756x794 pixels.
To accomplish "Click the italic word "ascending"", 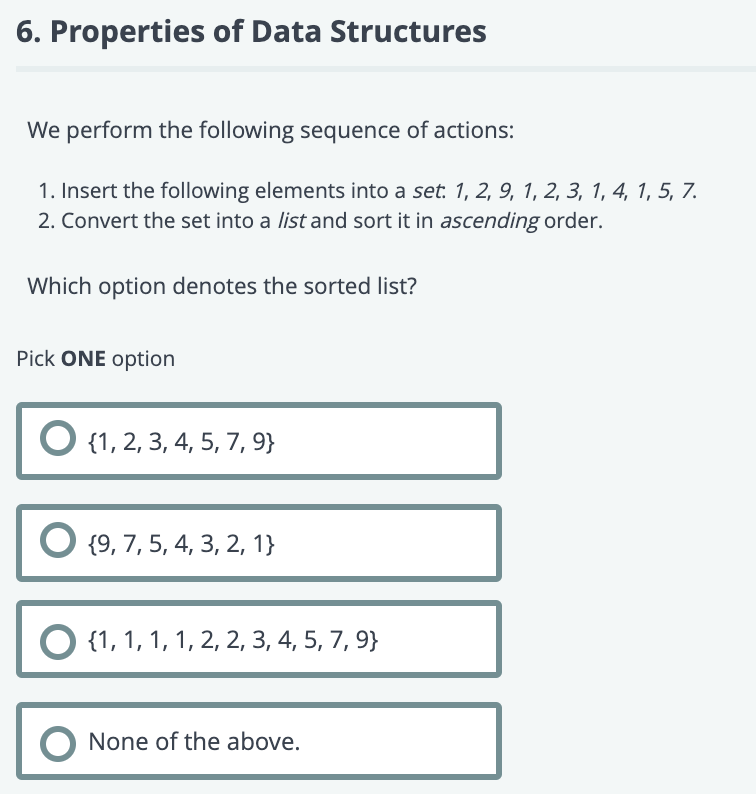I will [x=490, y=221].
